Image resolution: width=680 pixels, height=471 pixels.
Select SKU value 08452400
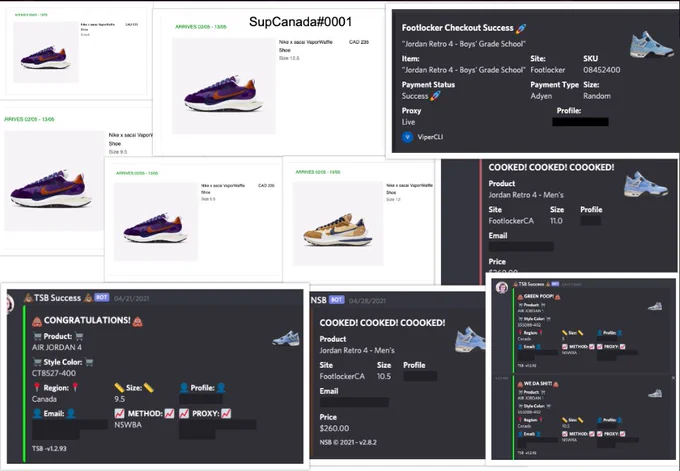tap(602, 70)
